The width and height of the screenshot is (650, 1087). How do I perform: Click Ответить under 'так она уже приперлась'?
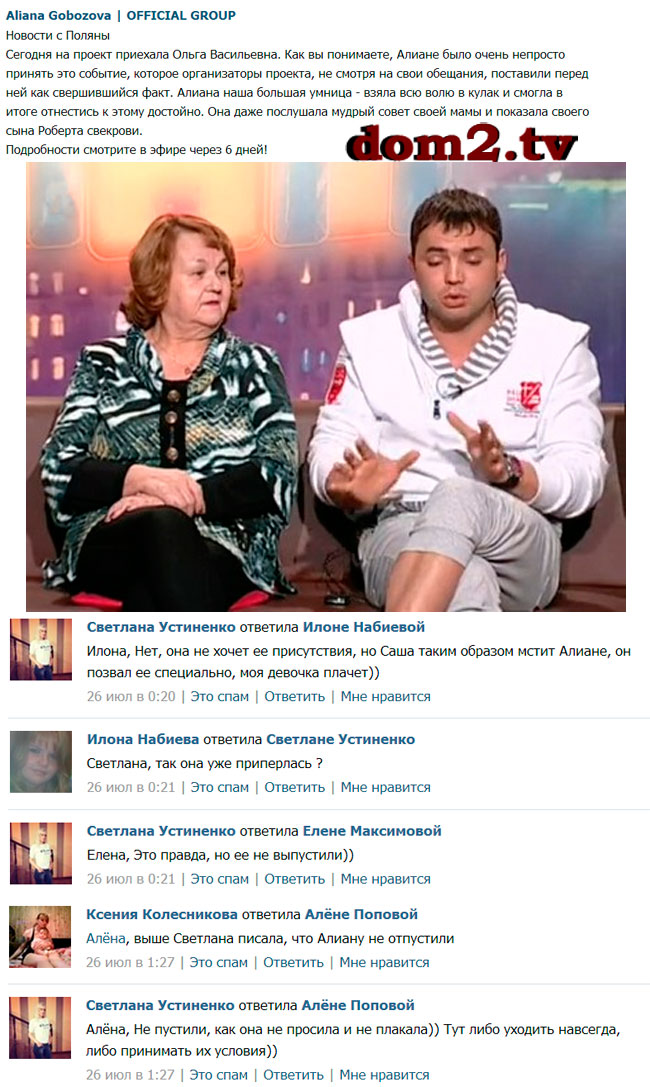coord(295,787)
